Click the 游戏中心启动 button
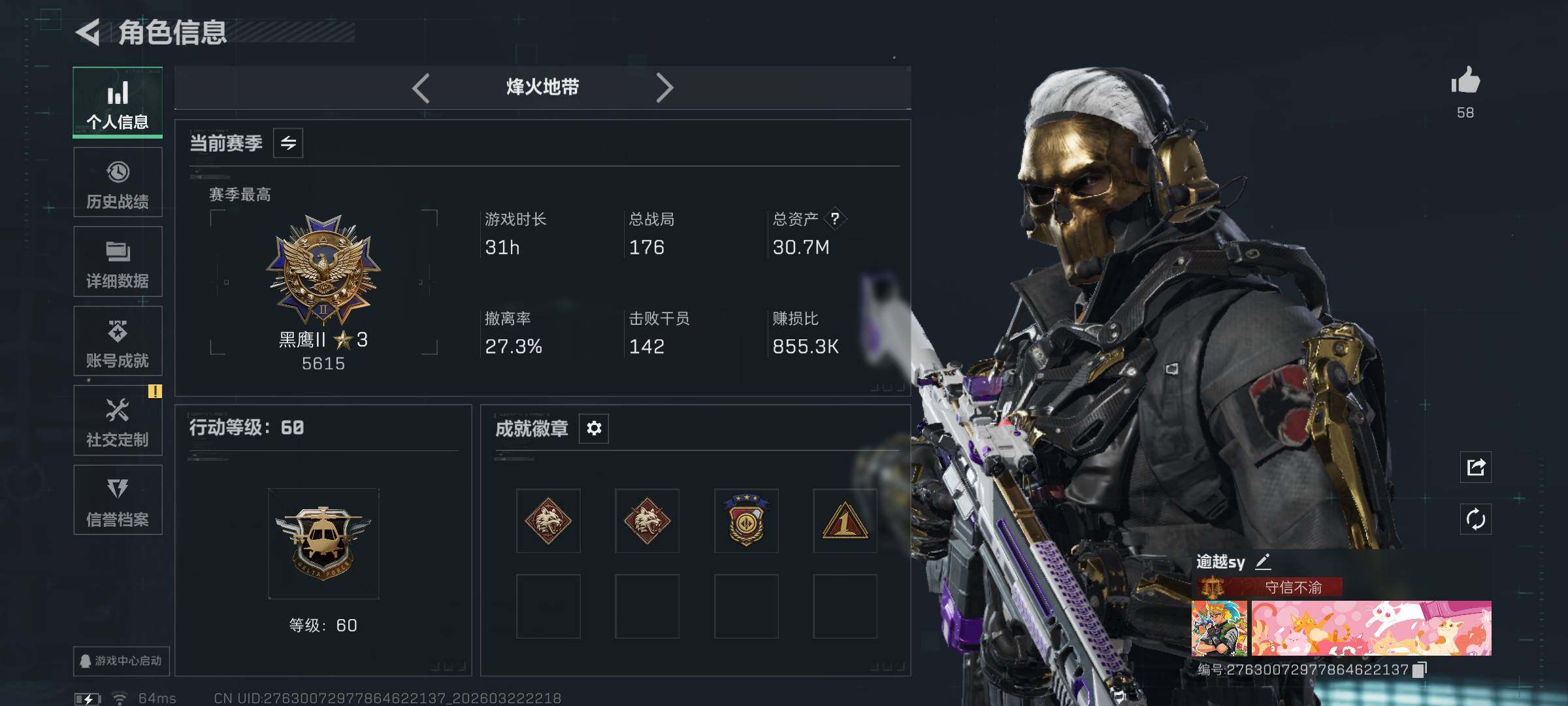This screenshot has height=706, width=1568. [x=122, y=661]
